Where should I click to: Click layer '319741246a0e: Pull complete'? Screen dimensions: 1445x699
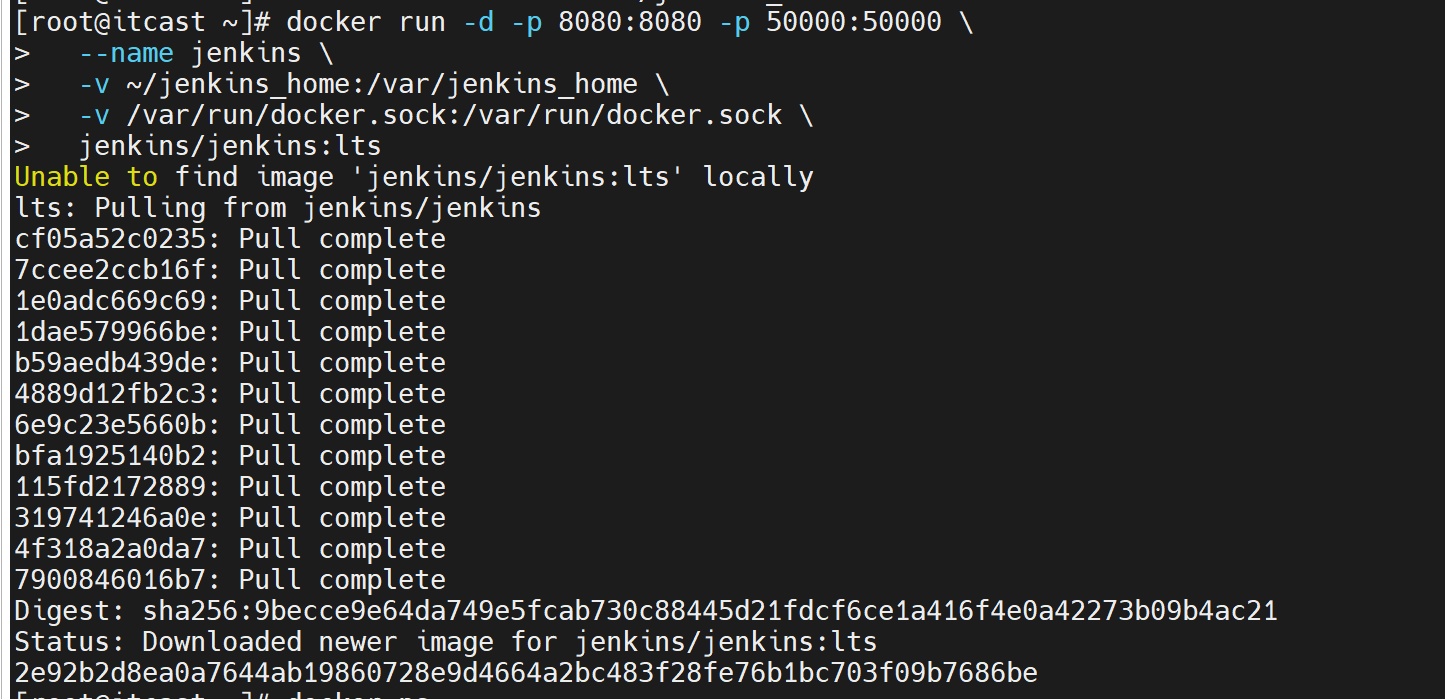click(x=230, y=518)
